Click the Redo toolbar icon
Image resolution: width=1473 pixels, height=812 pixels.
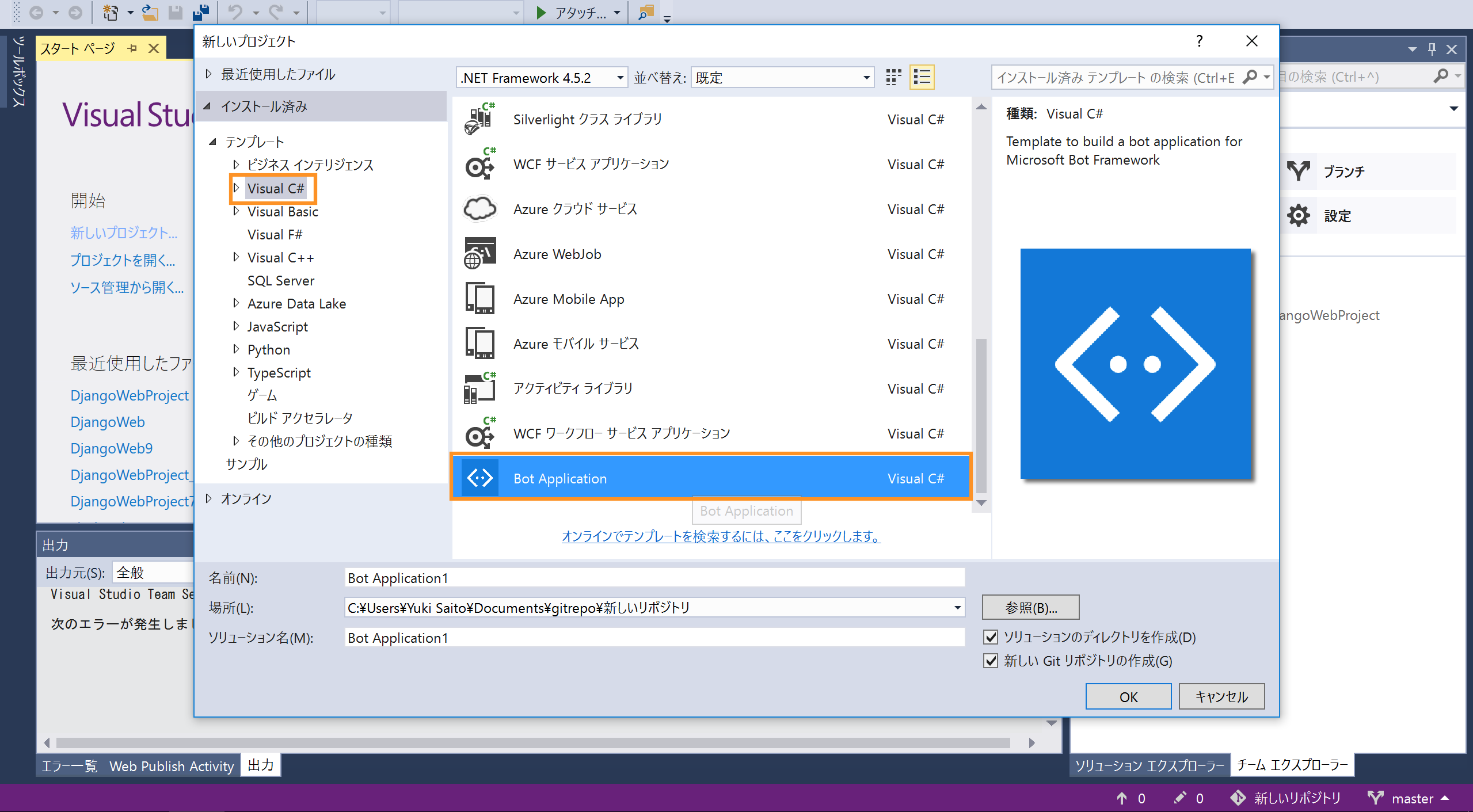point(277,13)
